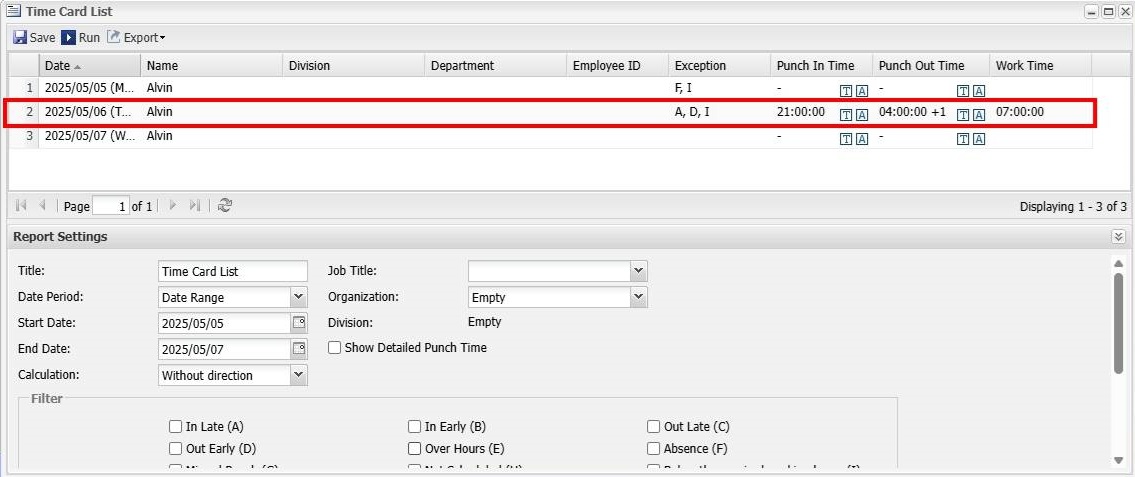This screenshot has height=477, width=1135.
Task: Enable the Over Hours (E) filter
Action: coord(414,448)
